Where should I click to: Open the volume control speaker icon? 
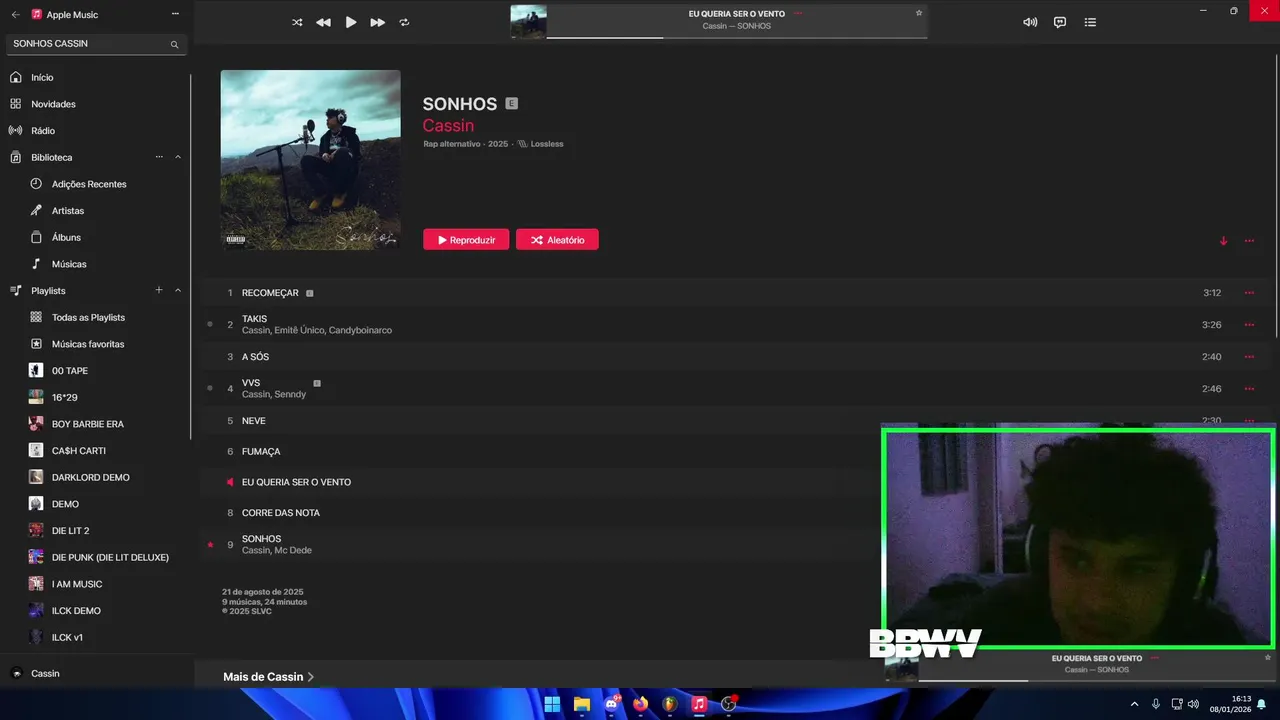click(1030, 22)
